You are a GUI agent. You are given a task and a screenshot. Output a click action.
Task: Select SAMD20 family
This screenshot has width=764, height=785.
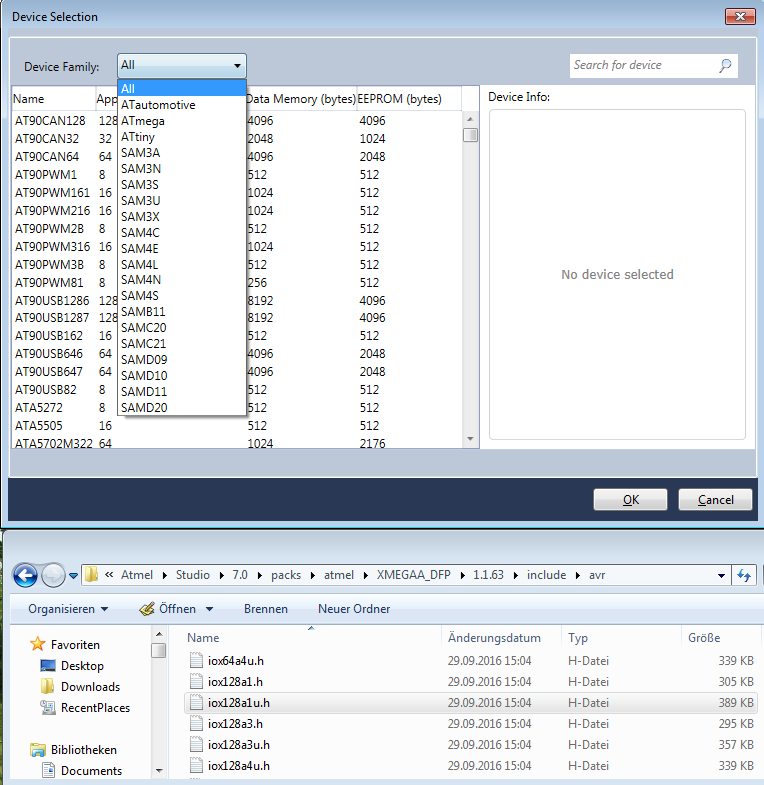(182, 408)
